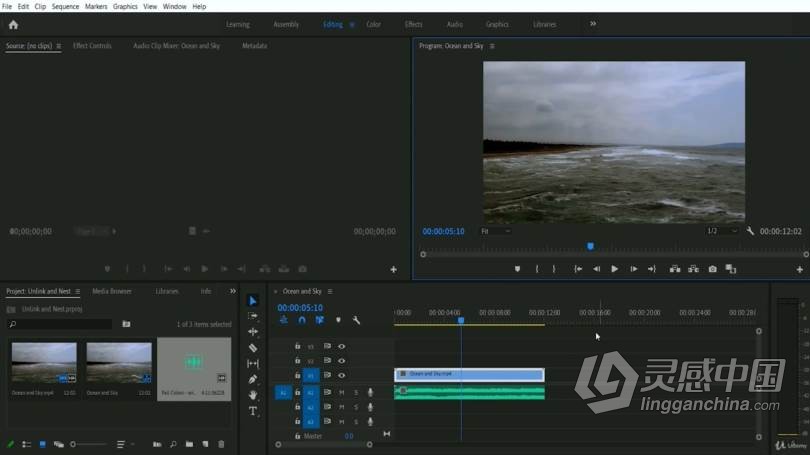Click New Item icon in Project panel
The height and width of the screenshot is (455, 810).
[x=206, y=444]
